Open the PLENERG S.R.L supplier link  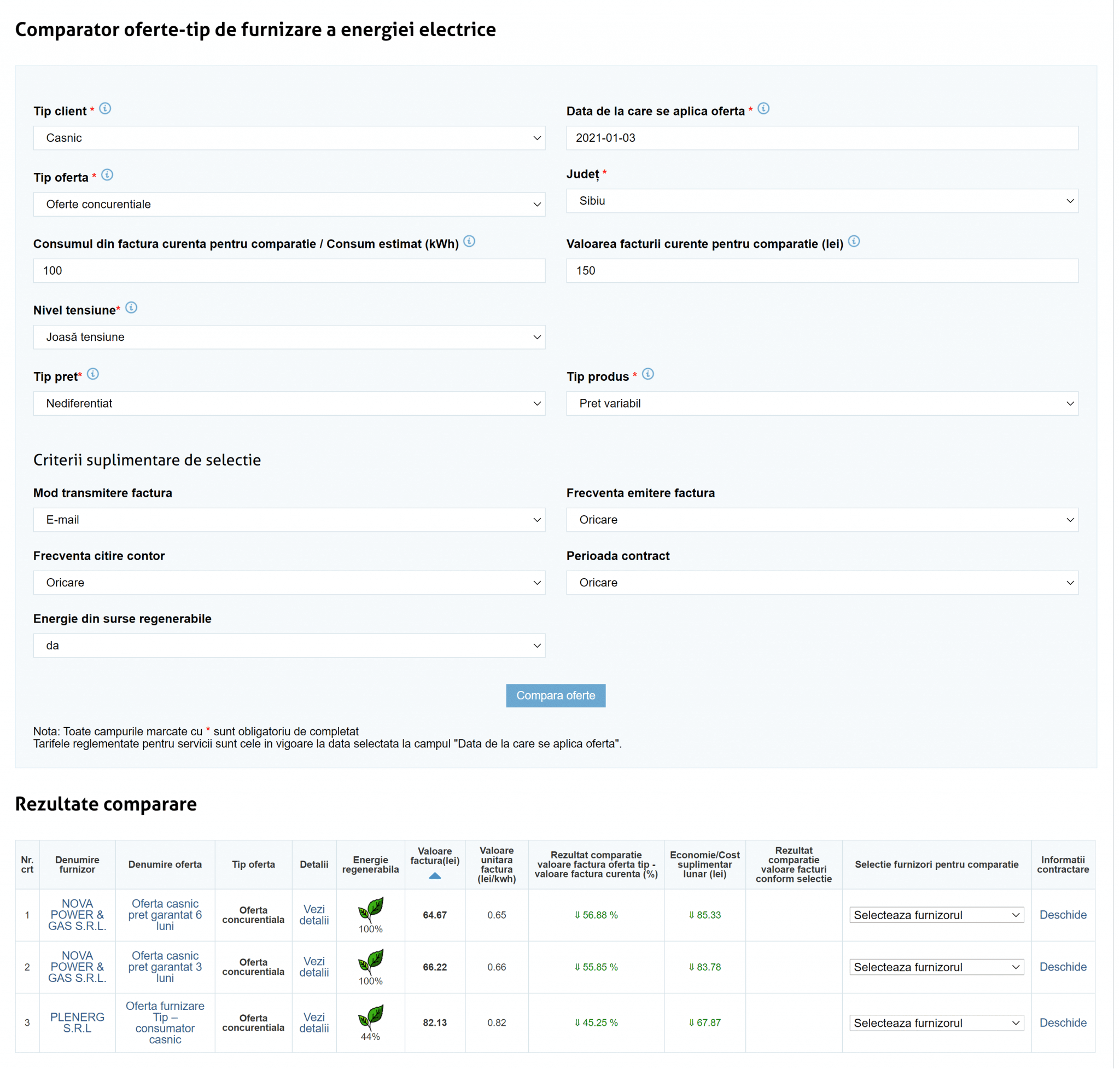click(x=77, y=1023)
